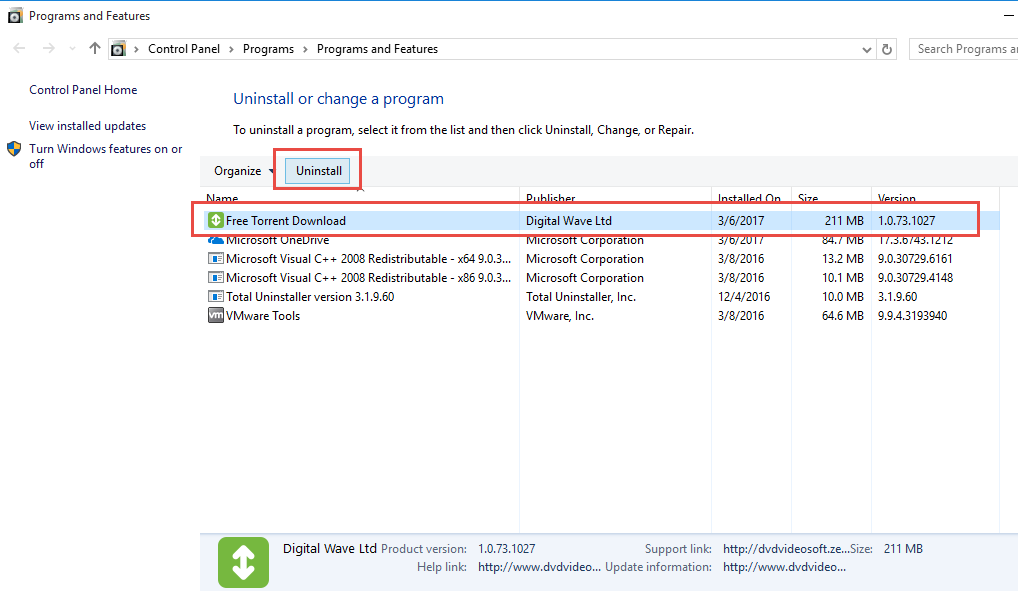Navigate to Programs breadcrumb
This screenshot has width=1018, height=591.
[x=268, y=49]
